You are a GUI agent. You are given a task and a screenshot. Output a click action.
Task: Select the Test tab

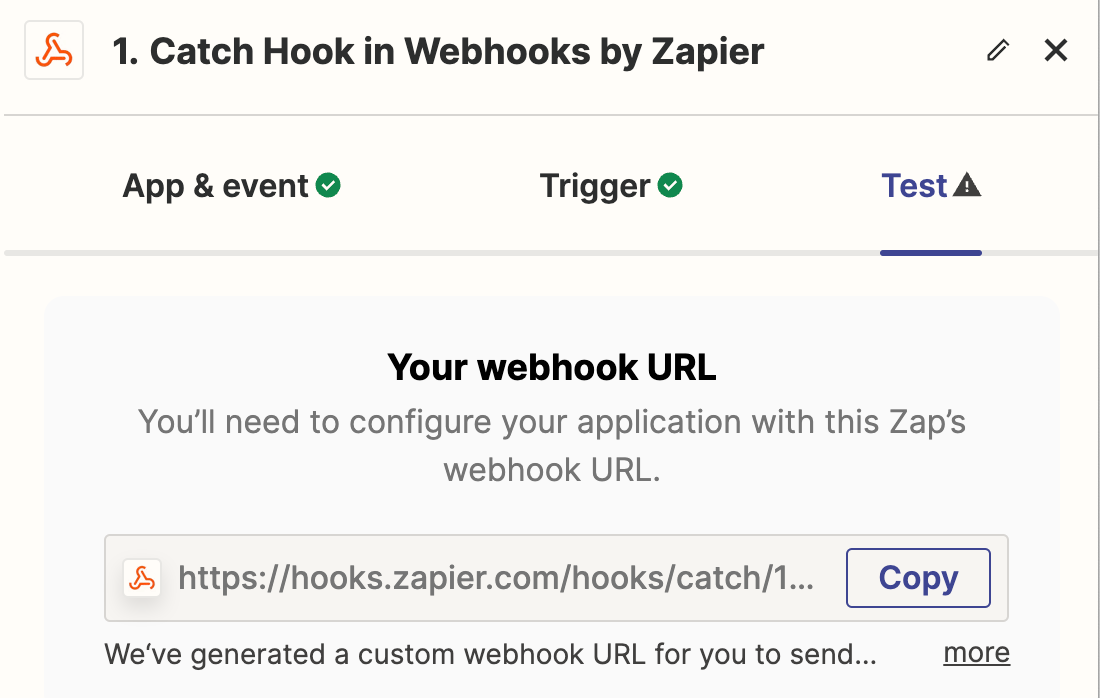[914, 186]
